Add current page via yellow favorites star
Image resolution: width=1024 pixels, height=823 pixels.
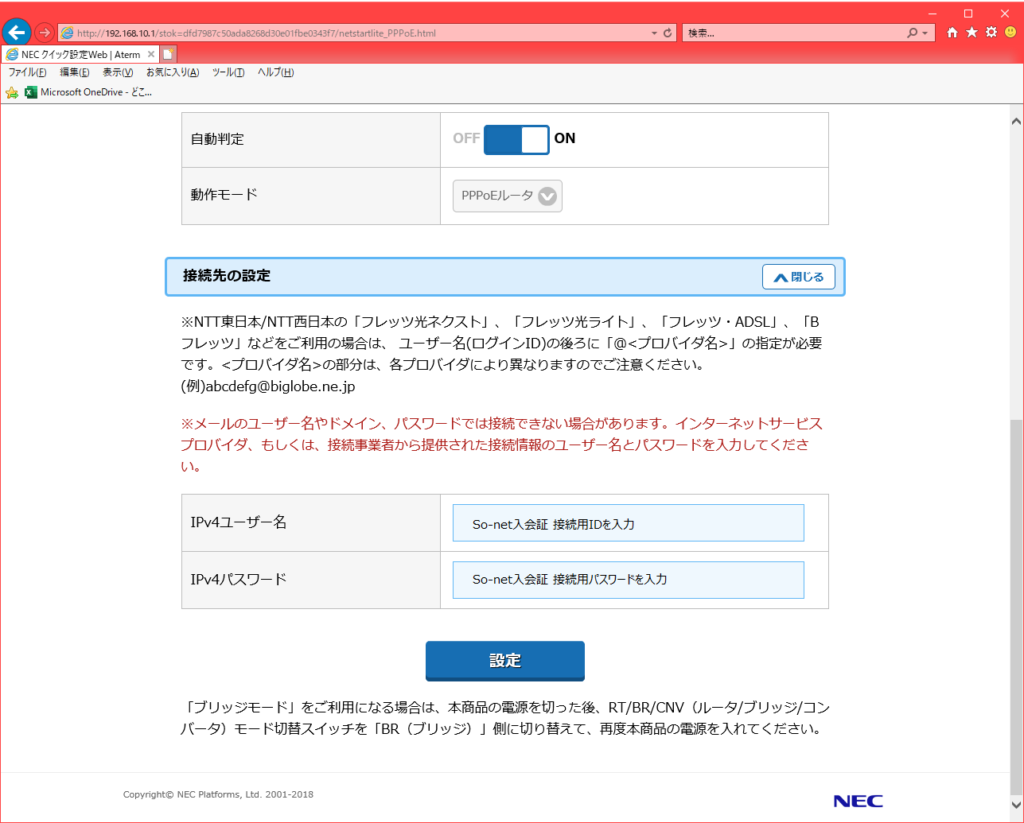coord(10,93)
